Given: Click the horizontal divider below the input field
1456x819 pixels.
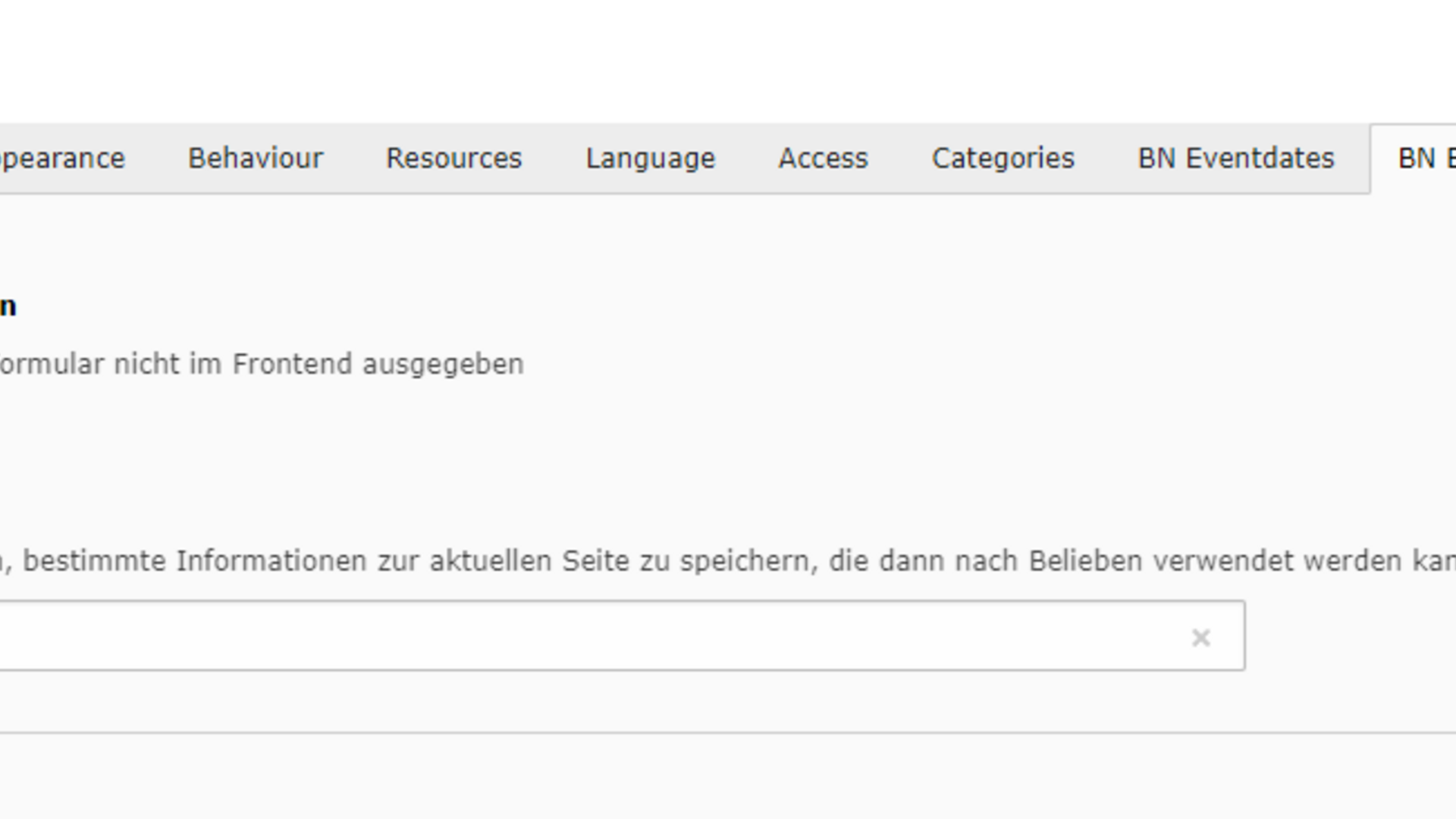Looking at the screenshot, I should pos(728,733).
